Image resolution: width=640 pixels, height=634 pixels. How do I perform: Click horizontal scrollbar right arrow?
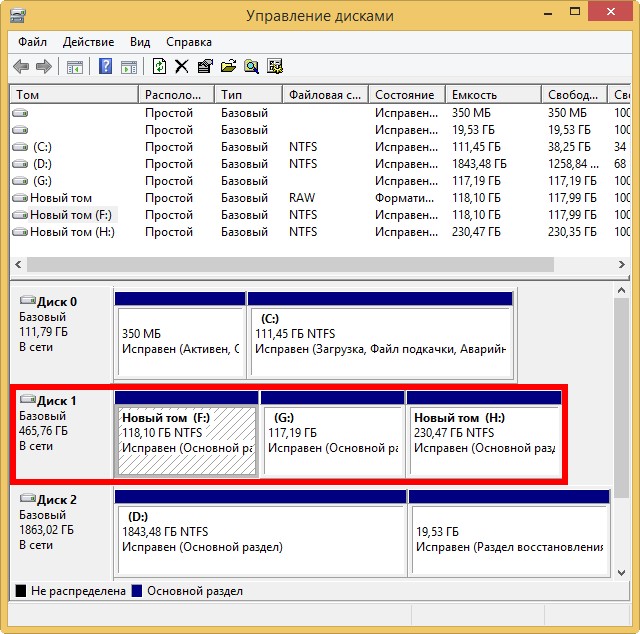pos(621,265)
